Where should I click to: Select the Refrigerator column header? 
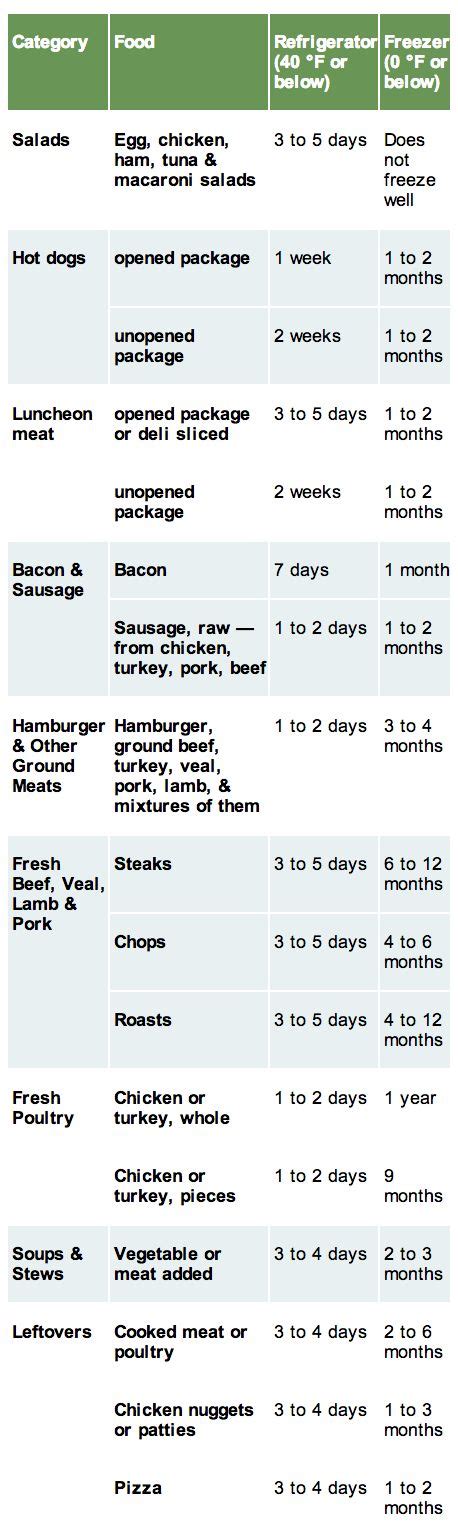[x=324, y=62]
